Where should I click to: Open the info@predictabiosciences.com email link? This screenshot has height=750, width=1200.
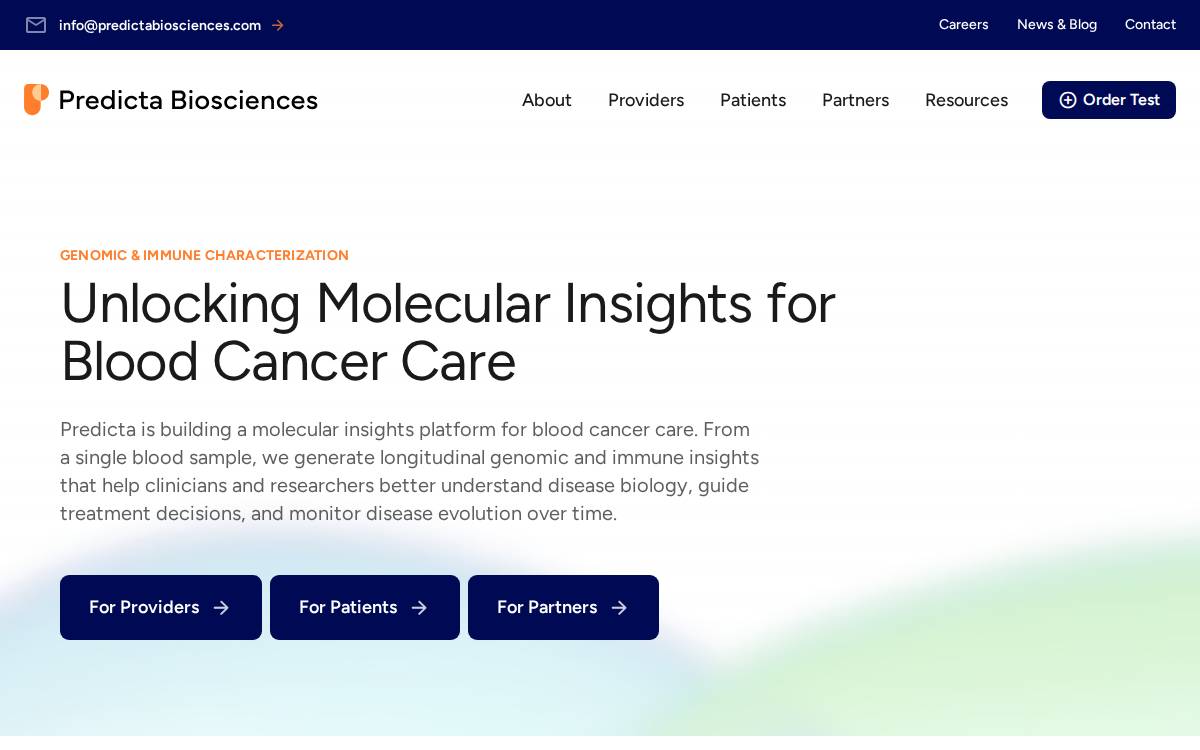coord(160,25)
